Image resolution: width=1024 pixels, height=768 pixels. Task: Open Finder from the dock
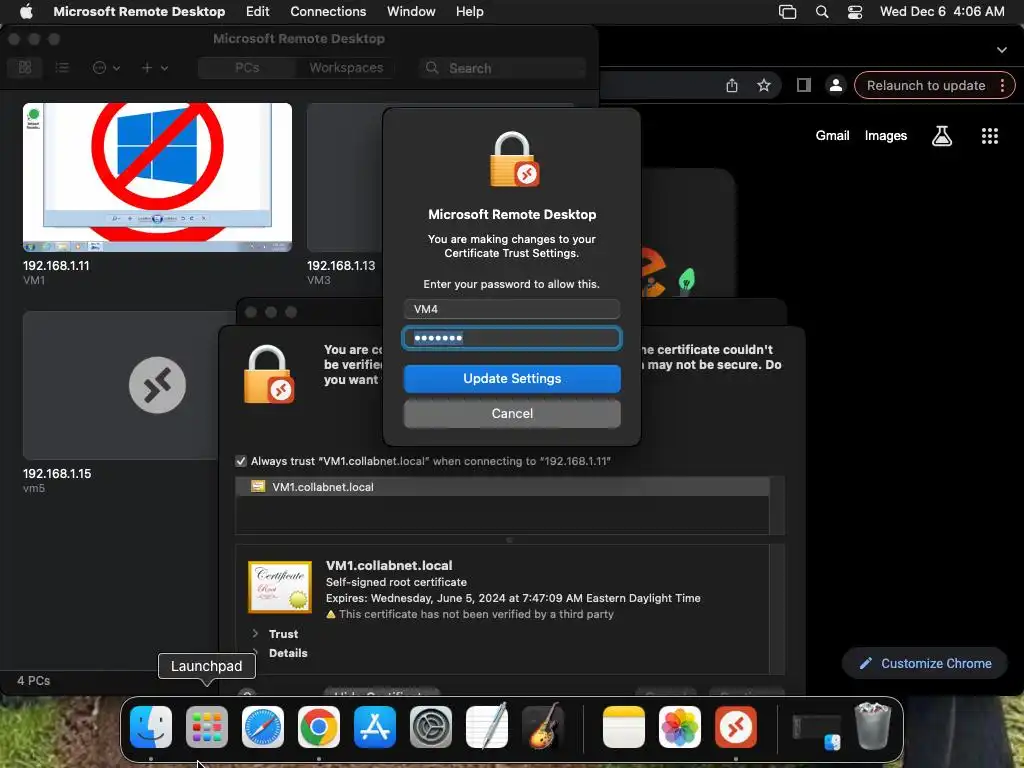151,727
